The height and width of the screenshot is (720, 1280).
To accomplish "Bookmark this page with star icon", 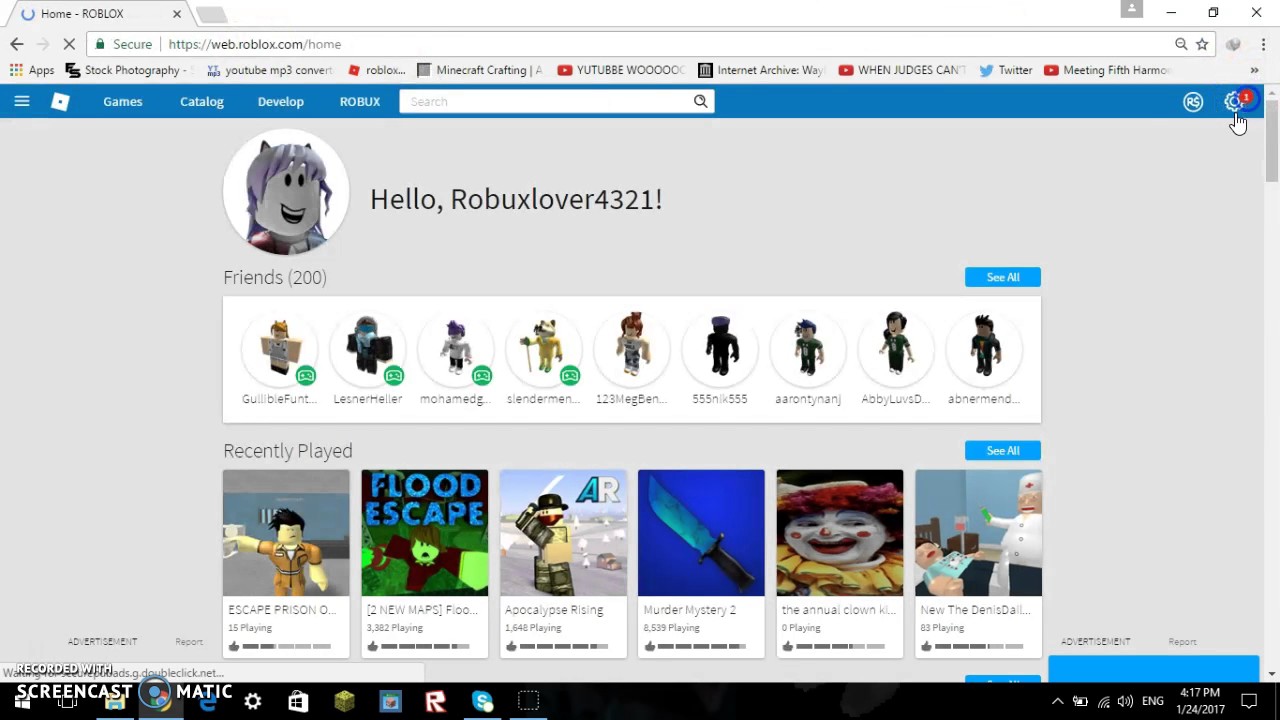I will click(1202, 44).
